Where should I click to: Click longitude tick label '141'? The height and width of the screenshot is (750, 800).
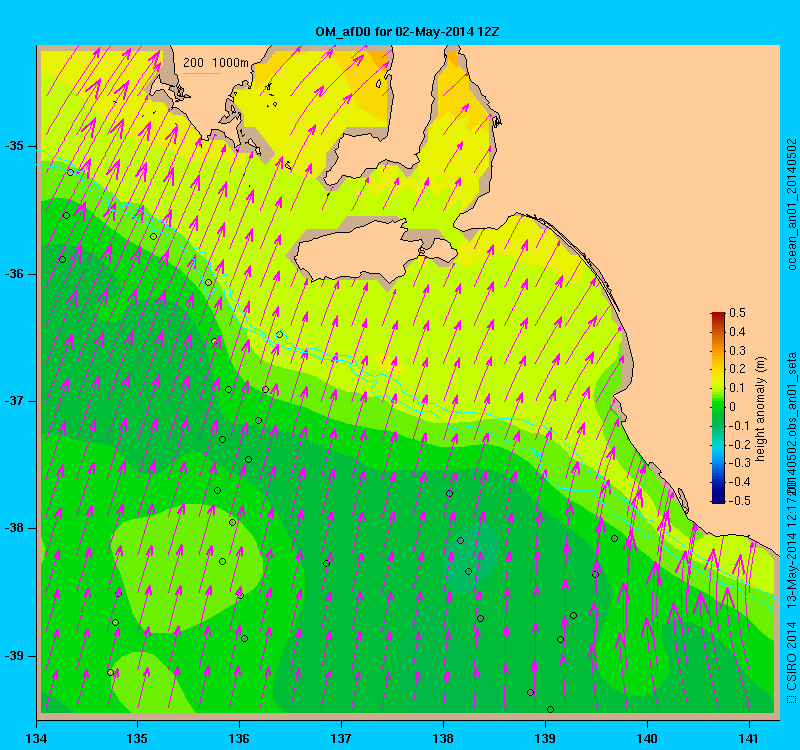748,738
